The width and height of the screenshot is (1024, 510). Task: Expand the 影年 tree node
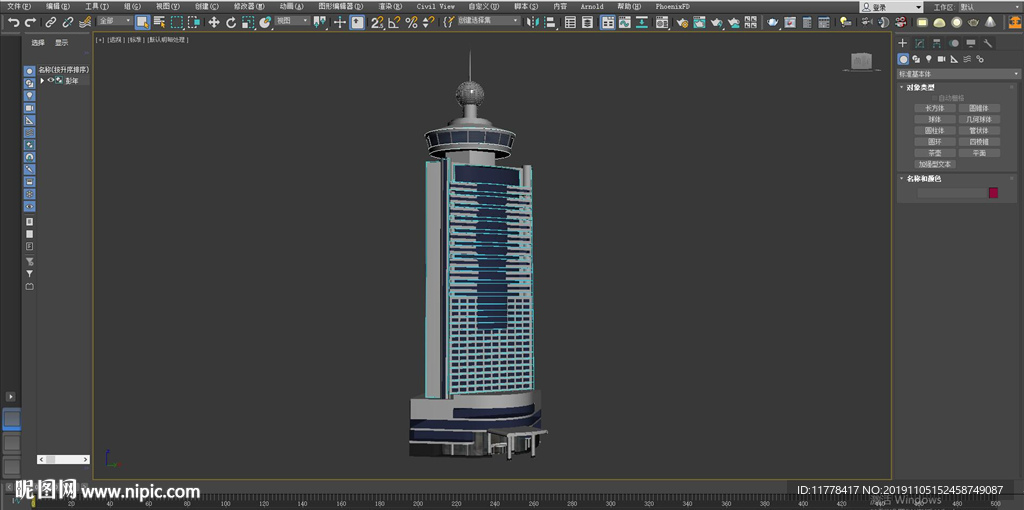click(x=42, y=81)
